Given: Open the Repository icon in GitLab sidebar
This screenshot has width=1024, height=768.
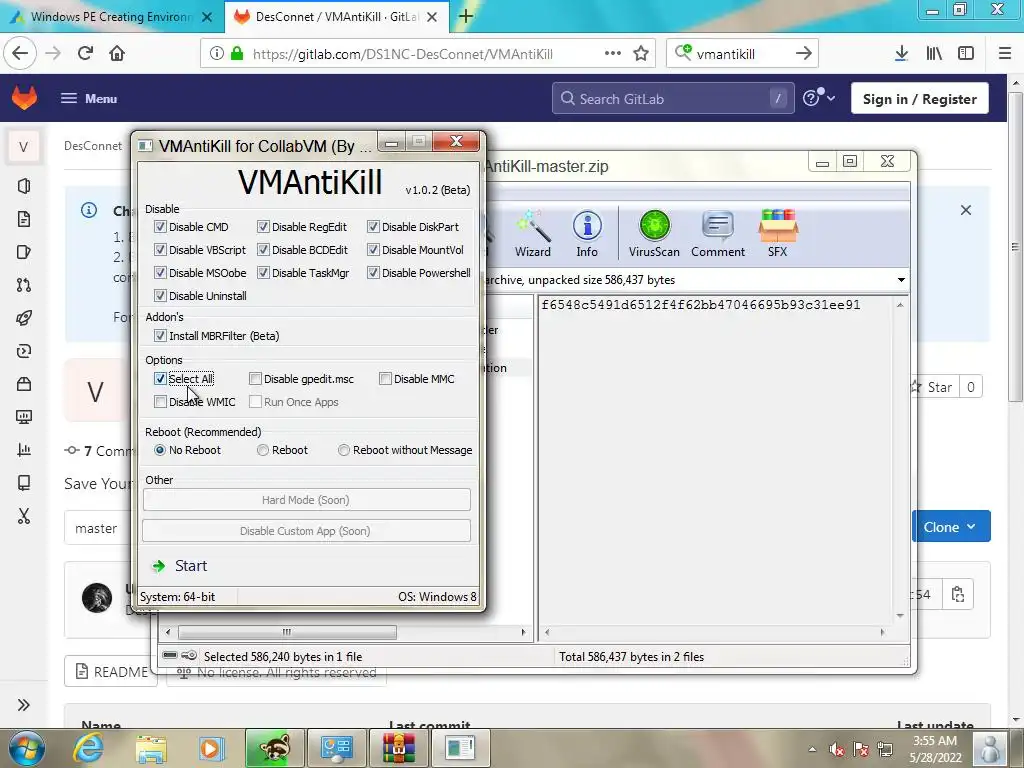Looking at the screenshot, I should pyautogui.click(x=24, y=219).
